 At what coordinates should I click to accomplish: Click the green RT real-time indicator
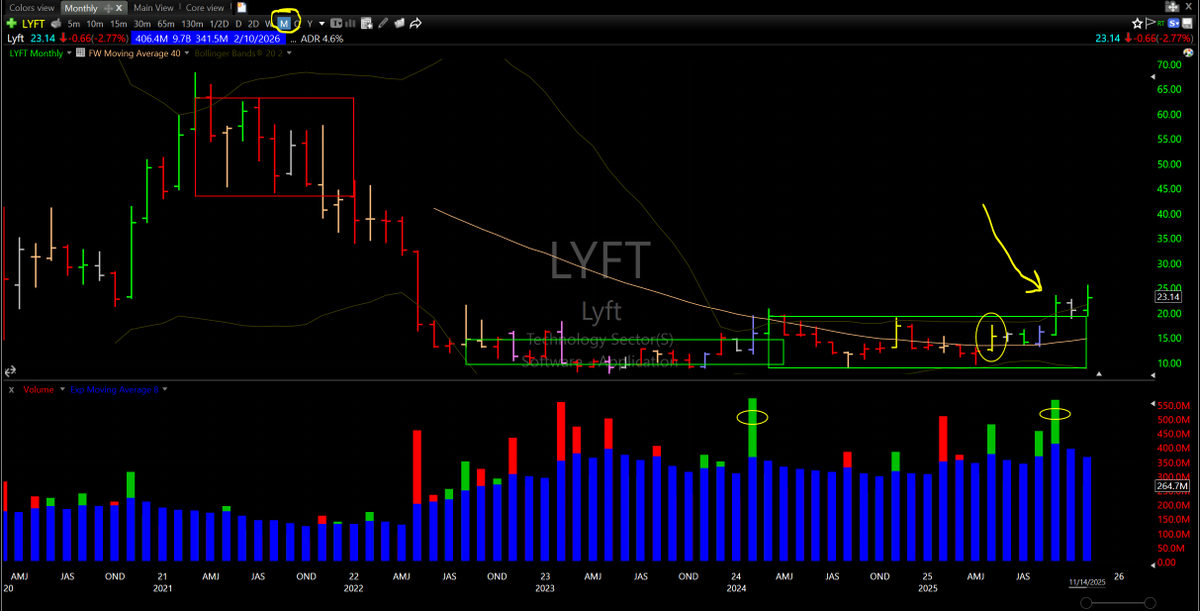coord(1161,24)
